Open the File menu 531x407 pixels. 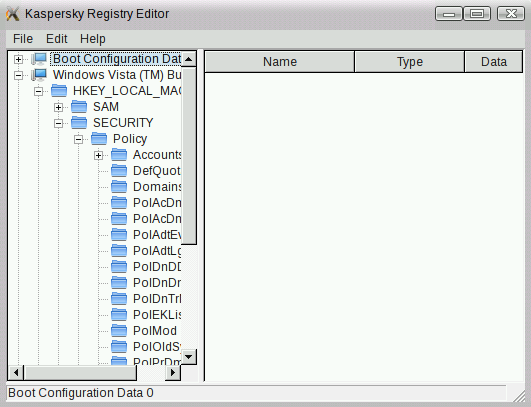23,39
